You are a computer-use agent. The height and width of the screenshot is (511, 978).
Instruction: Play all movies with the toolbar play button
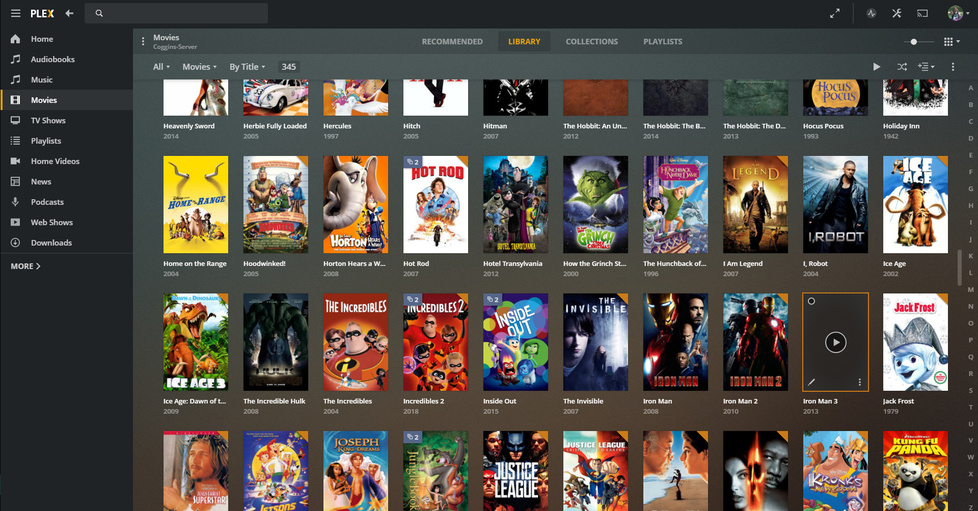(x=876, y=67)
